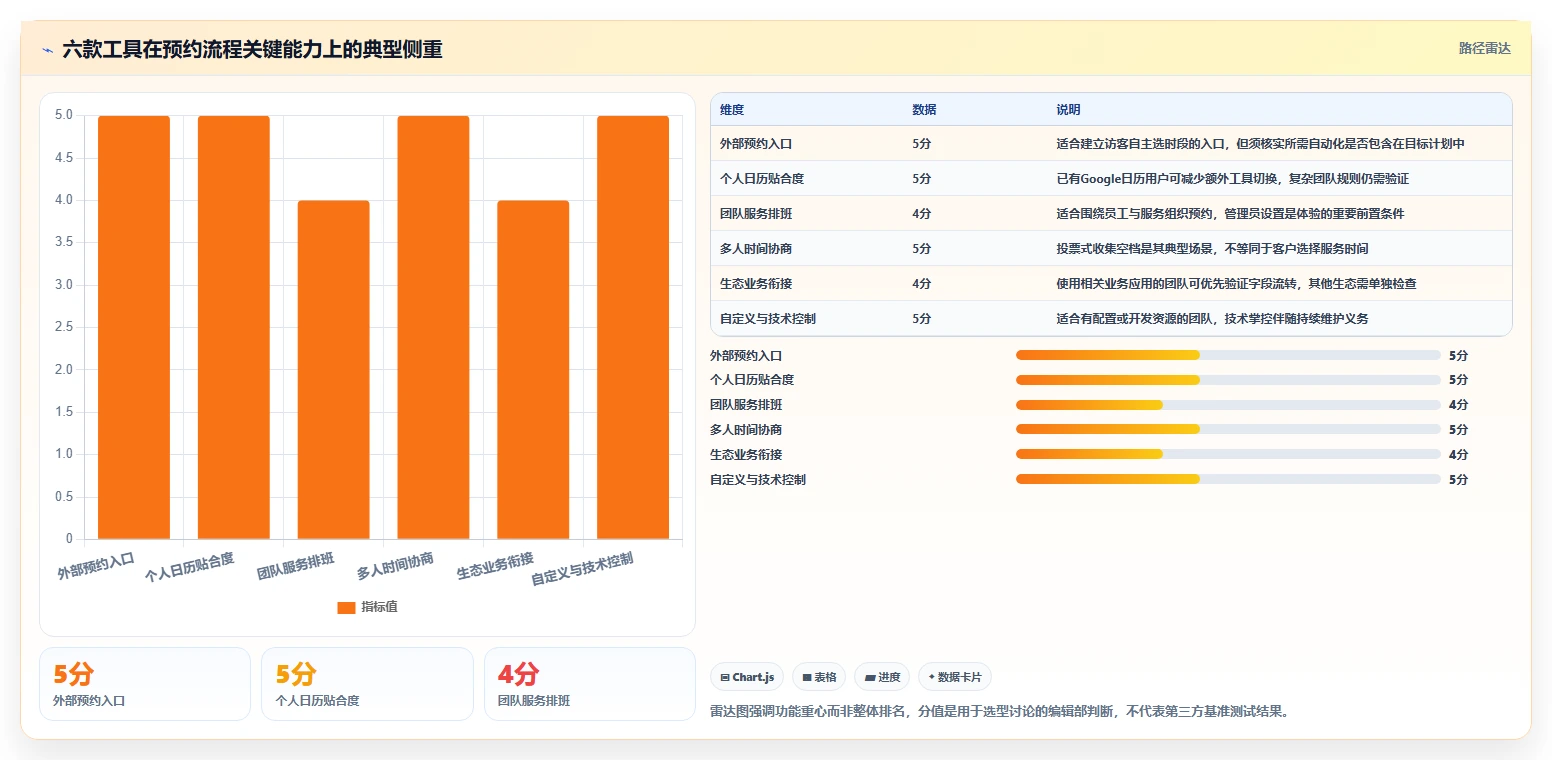This screenshot has height=760, width=1552.
Task: Click the 外部预约入口 x-axis label under the chart
Action: (96, 567)
